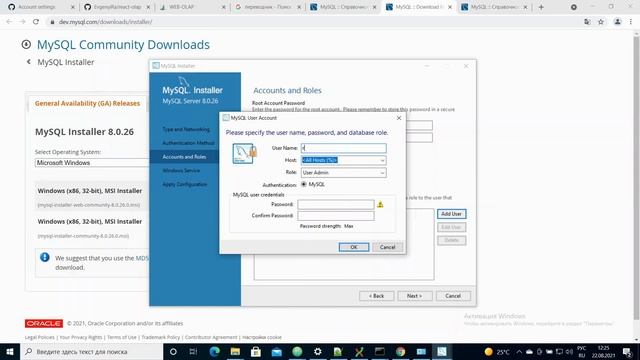Cancel the MySQL User Account dialog
The width and height of the screenshot is (640, 360).
coord(387,247)
